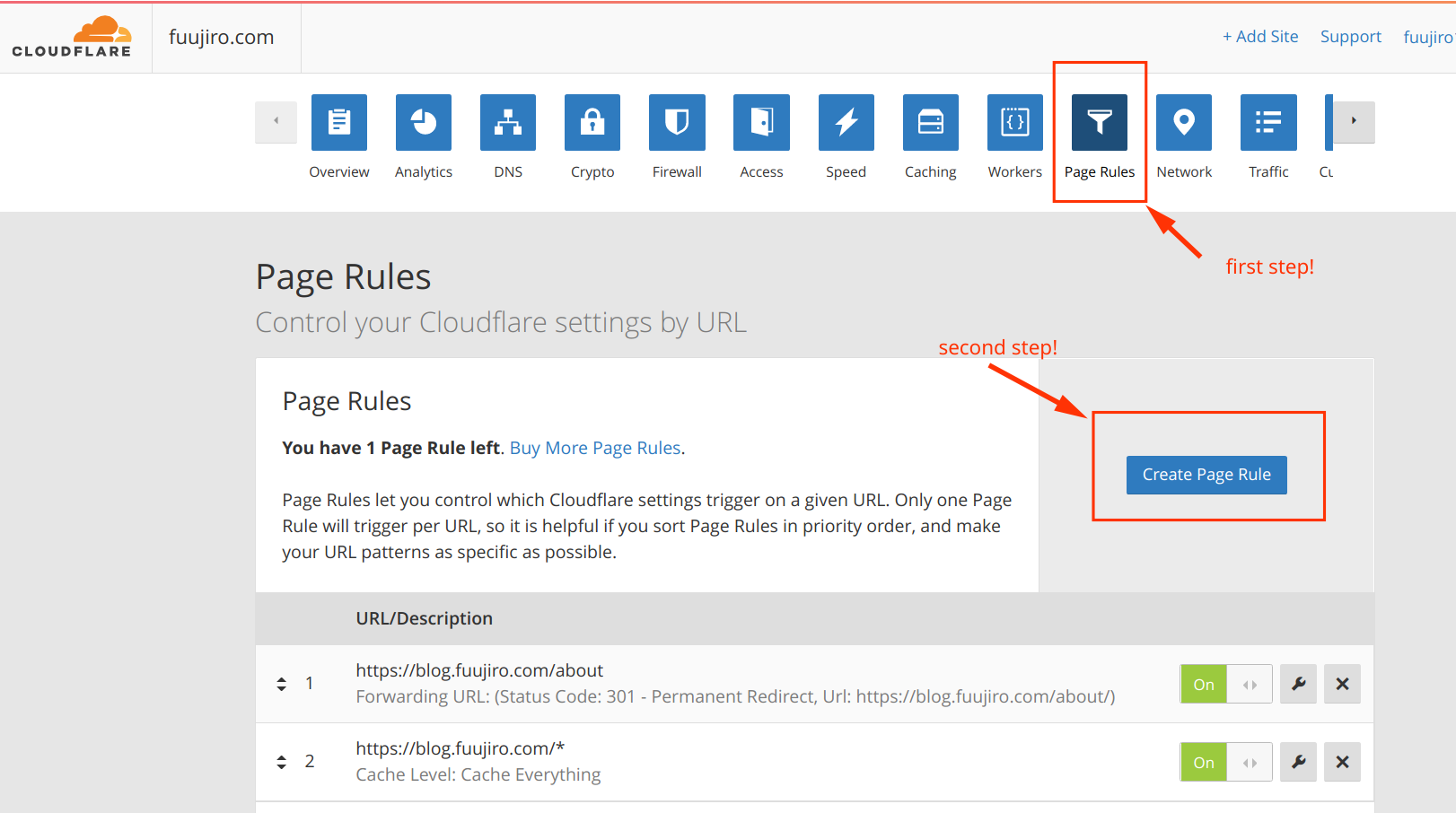Select the https://blog.fuujiro.com/* rule URL

(x=460, y=748)
